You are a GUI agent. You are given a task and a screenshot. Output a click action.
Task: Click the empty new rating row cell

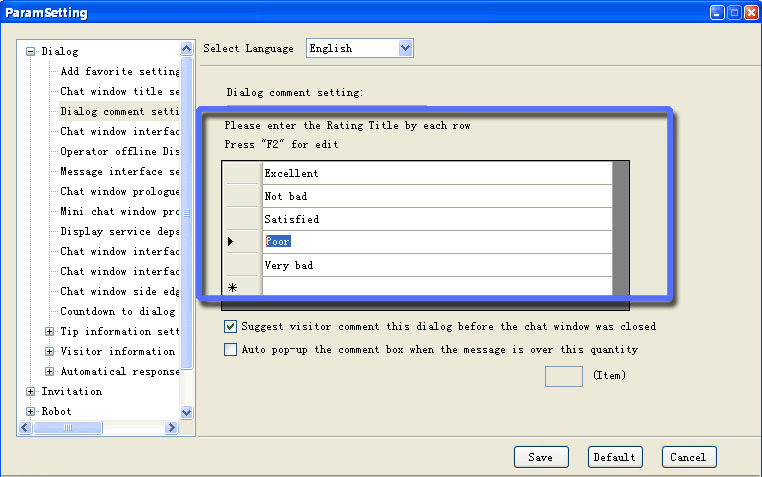[437, 287]
